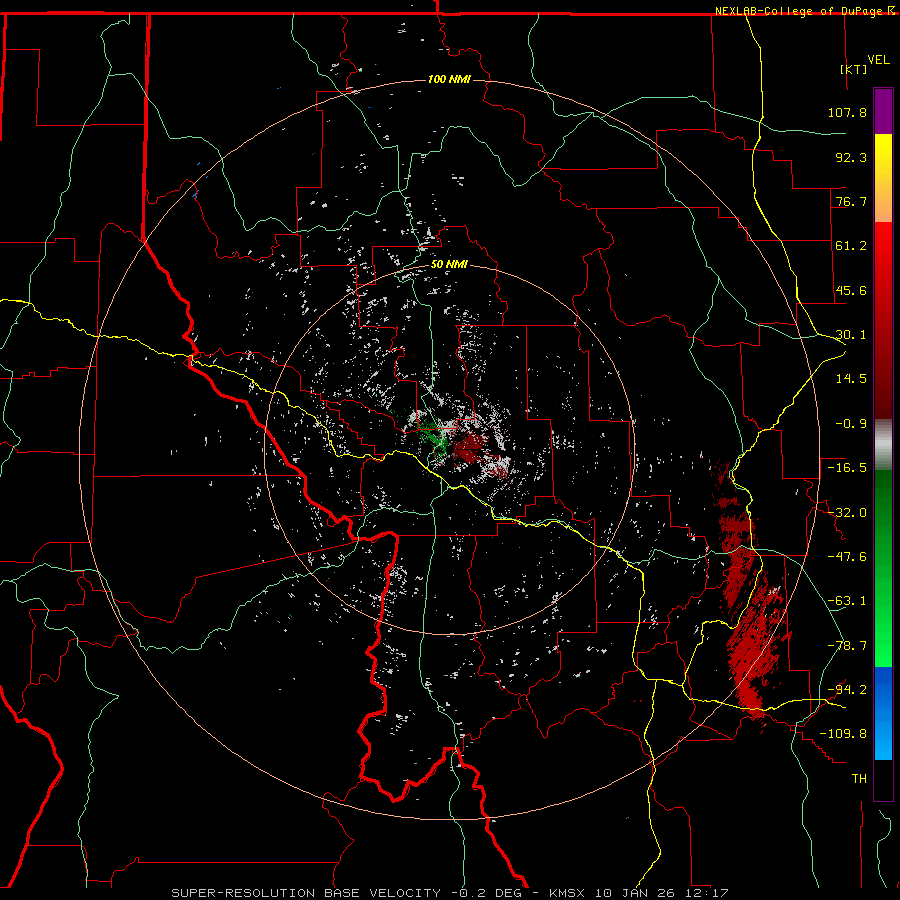Click the 14.5 legend value
The height and width of the screenshot is (900, 900).
point(851,379)
